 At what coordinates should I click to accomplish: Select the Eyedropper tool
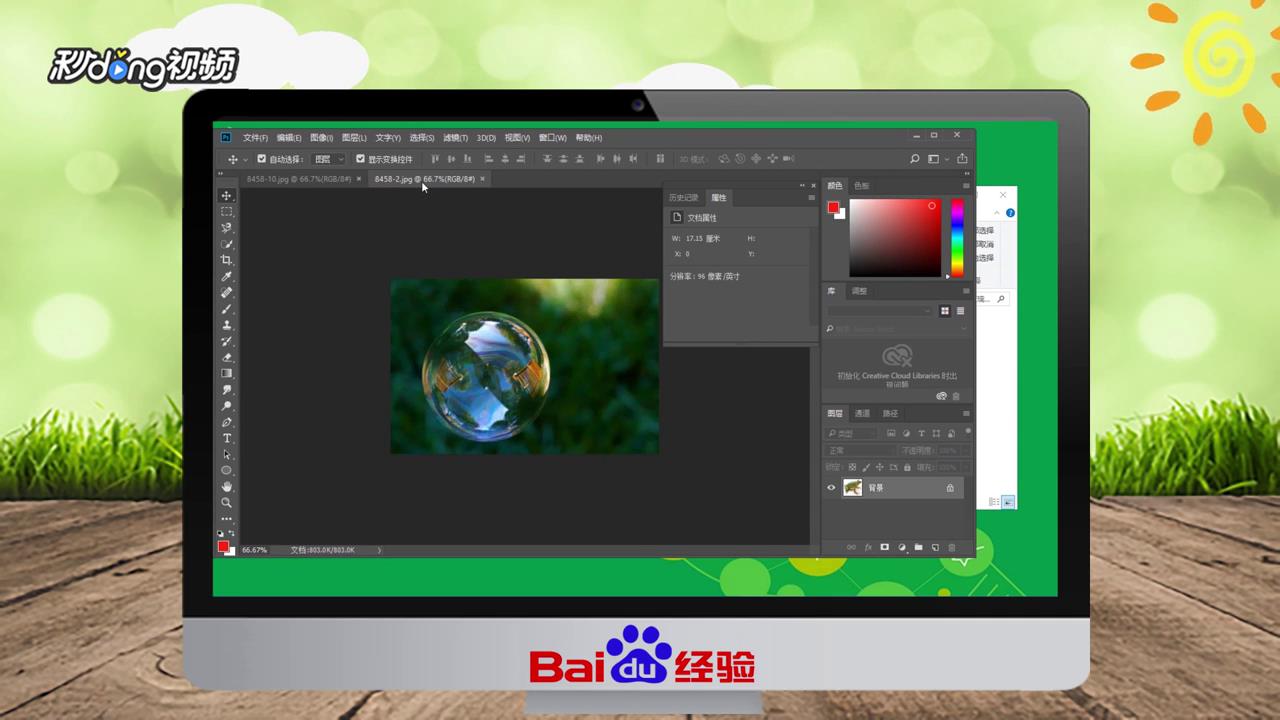click(x=227, y=277)
